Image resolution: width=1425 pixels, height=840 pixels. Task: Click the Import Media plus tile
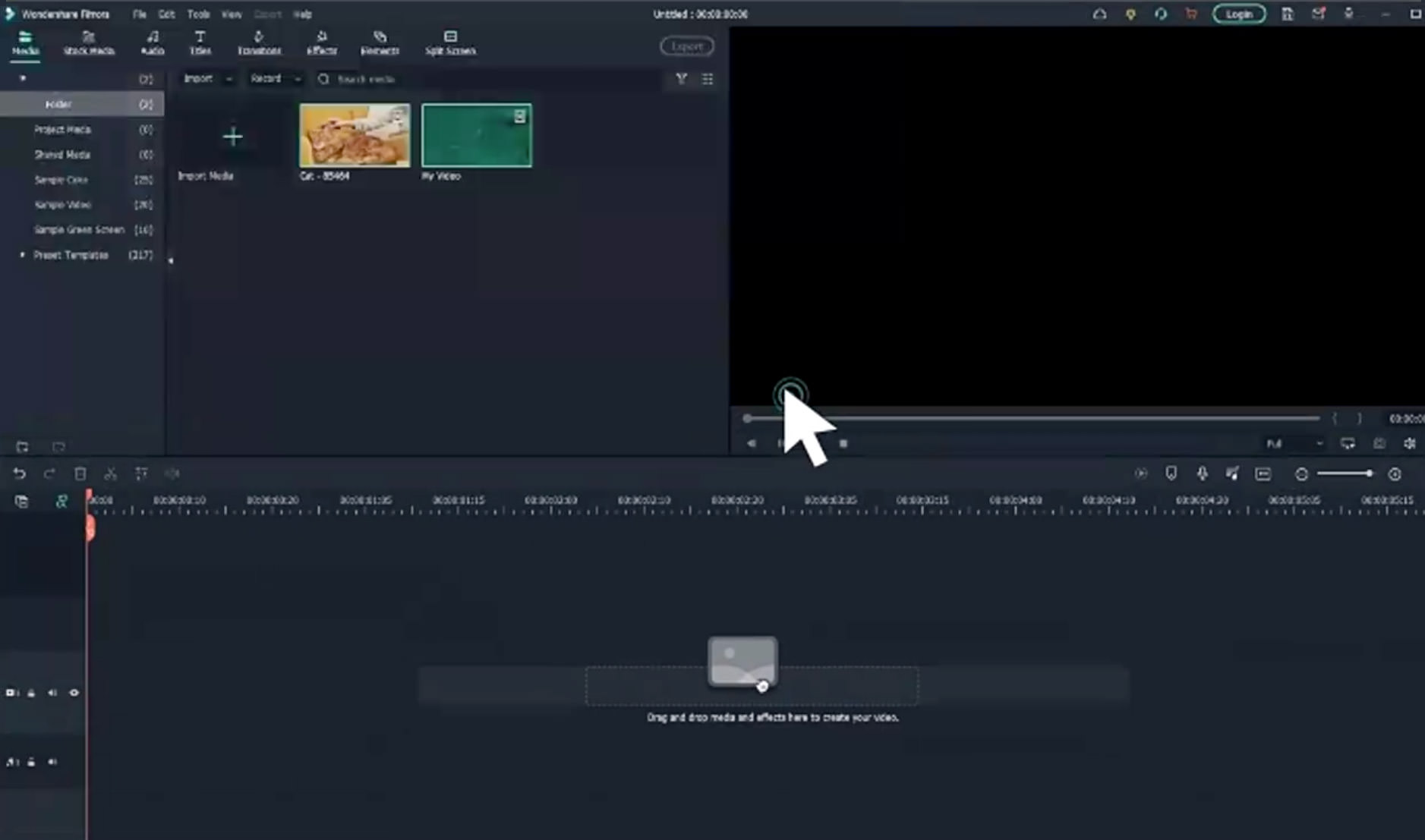pyautogui.click(x=232, y=137)
